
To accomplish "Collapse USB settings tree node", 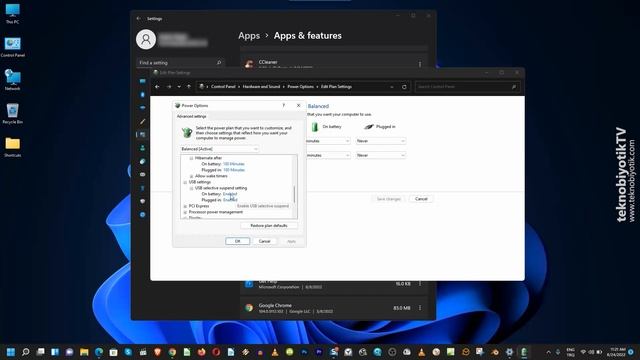I will click(x=185, y=182).
